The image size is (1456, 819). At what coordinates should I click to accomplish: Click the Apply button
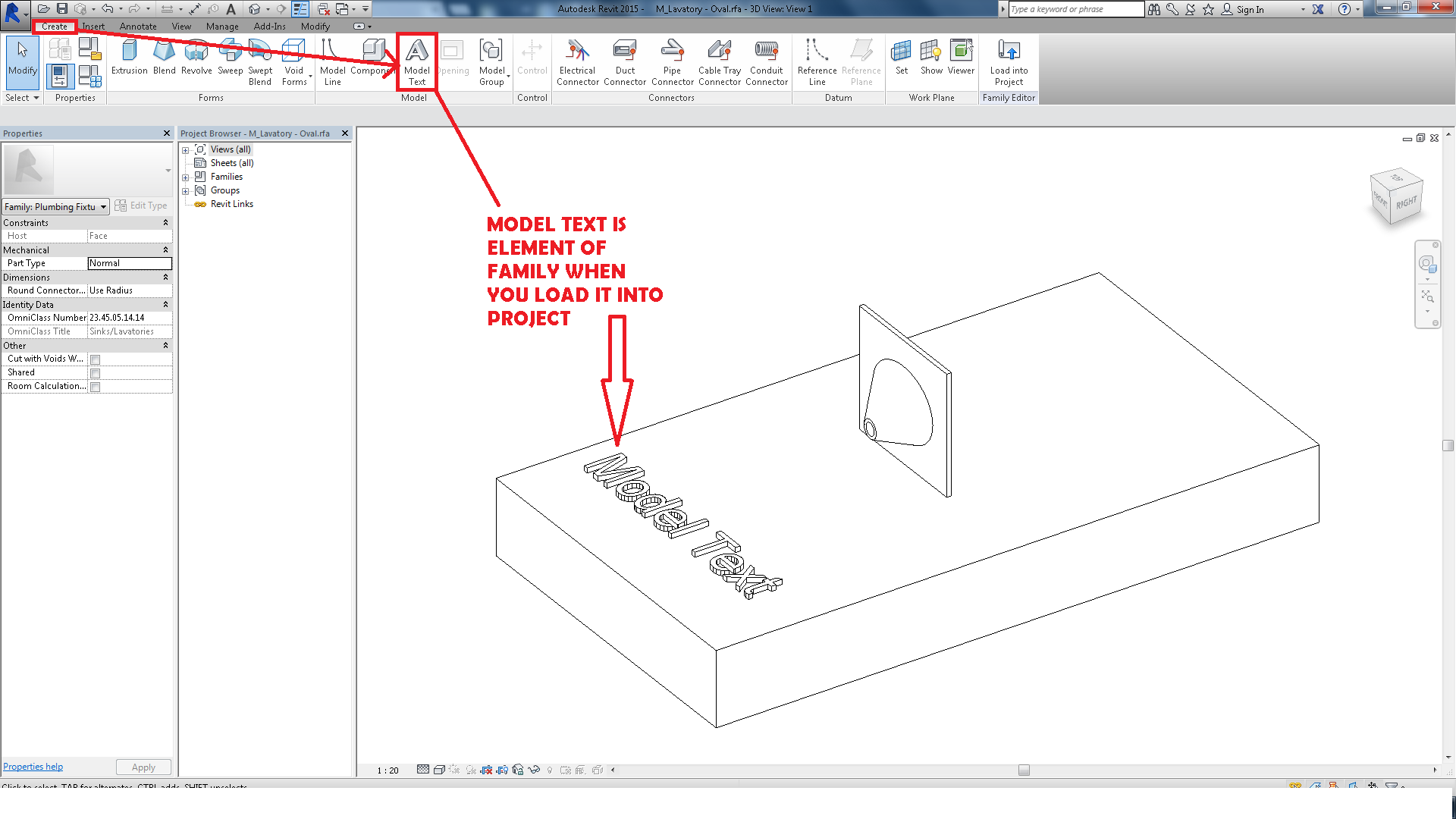(143, 767)
